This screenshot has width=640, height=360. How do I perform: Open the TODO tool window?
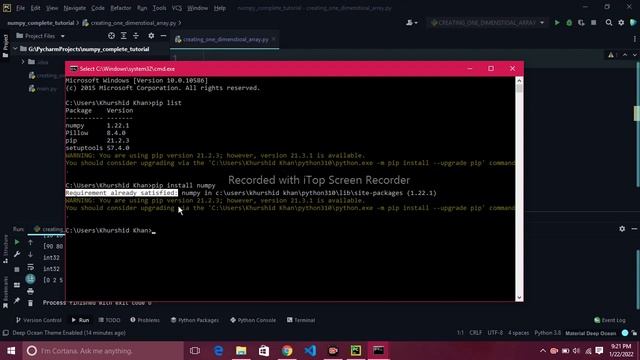coord(109,320)
